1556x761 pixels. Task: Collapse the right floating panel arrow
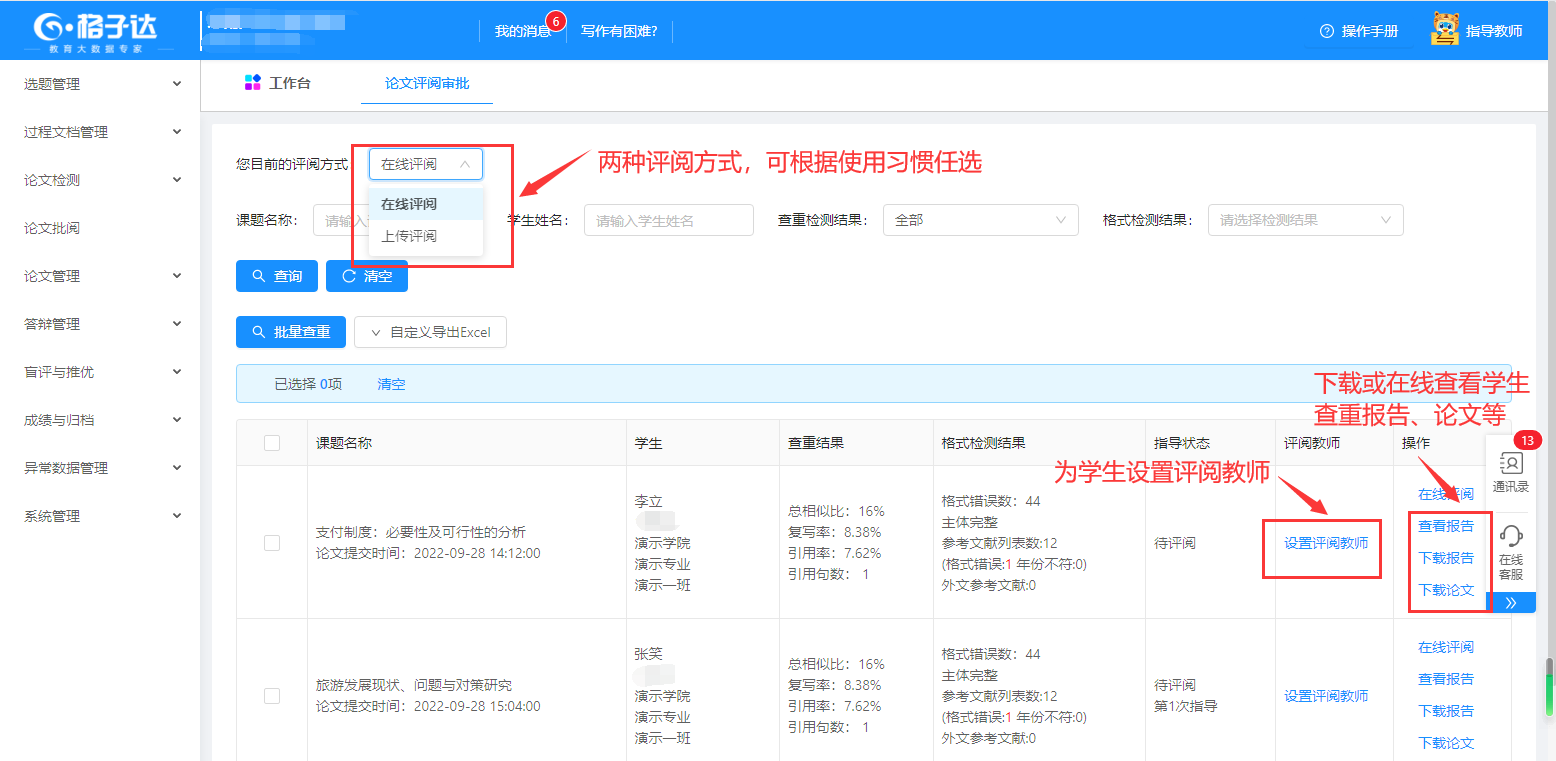(x=1510, y=603)
